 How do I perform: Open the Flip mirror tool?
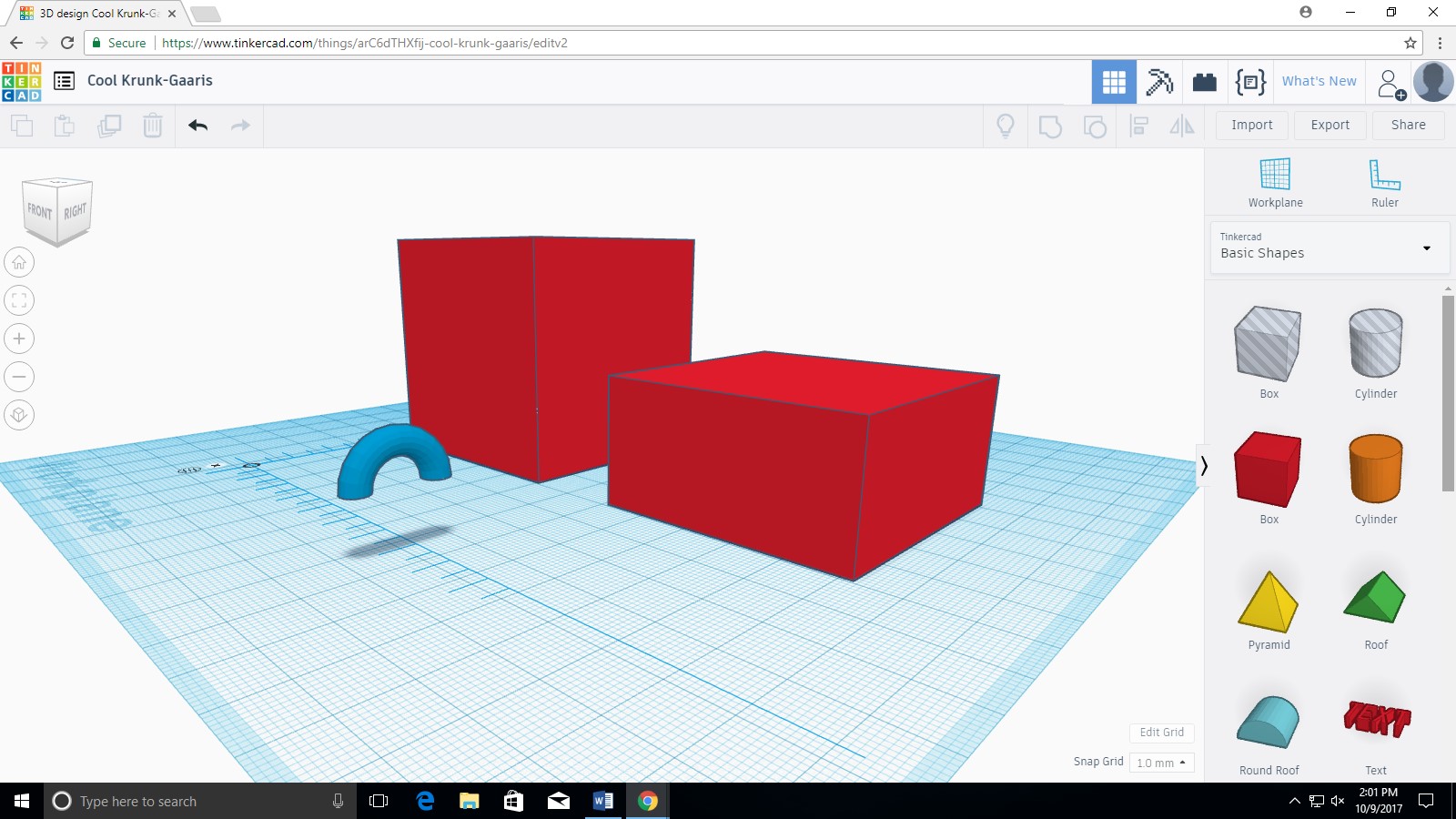(1182, 126)
